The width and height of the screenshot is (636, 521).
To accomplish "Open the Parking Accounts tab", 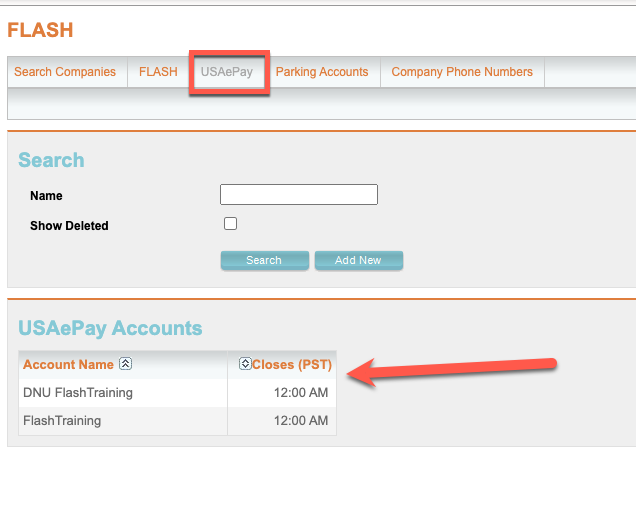I will [322, 72].
